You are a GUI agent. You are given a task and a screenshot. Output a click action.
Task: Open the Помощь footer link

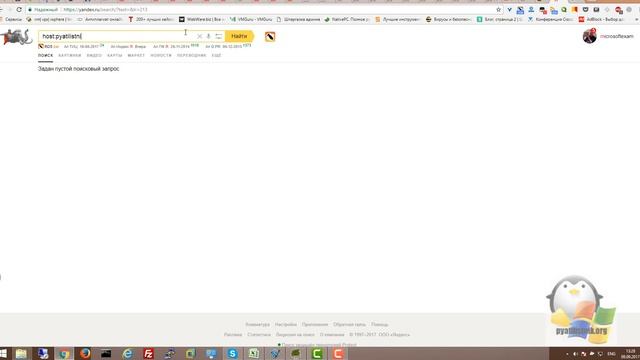(x=380, y=324)
